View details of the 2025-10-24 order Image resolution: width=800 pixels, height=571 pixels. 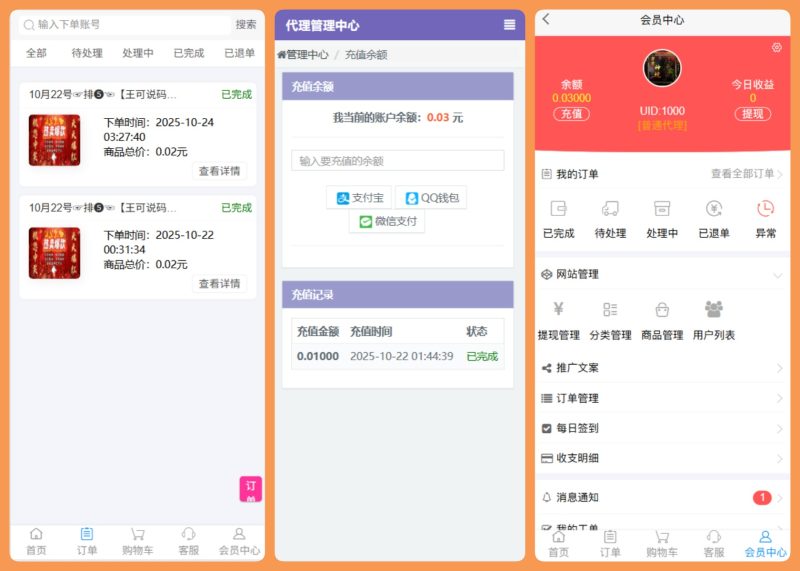(x=219, y=171)
